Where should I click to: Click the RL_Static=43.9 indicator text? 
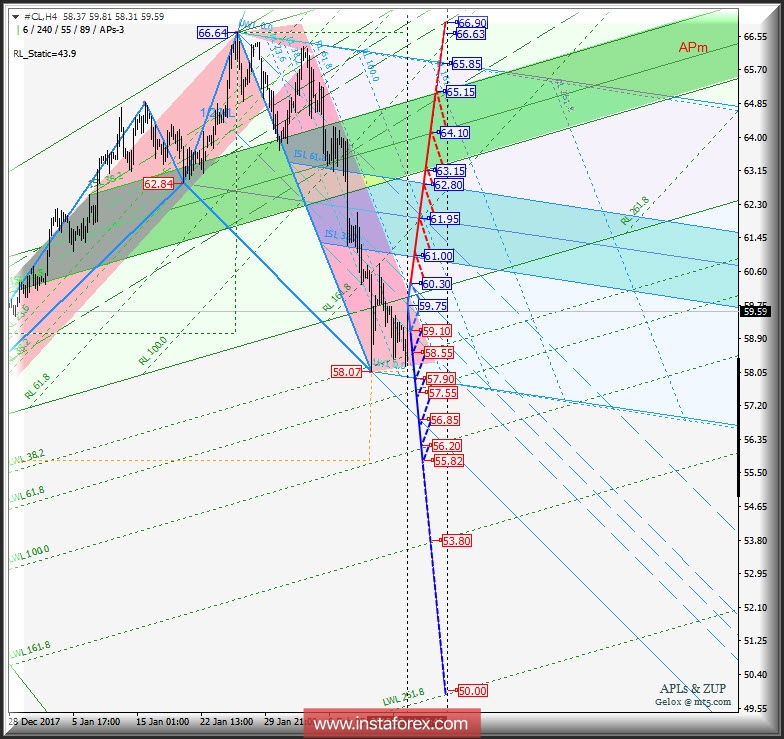pyautogui.click(x=44, y=54)
